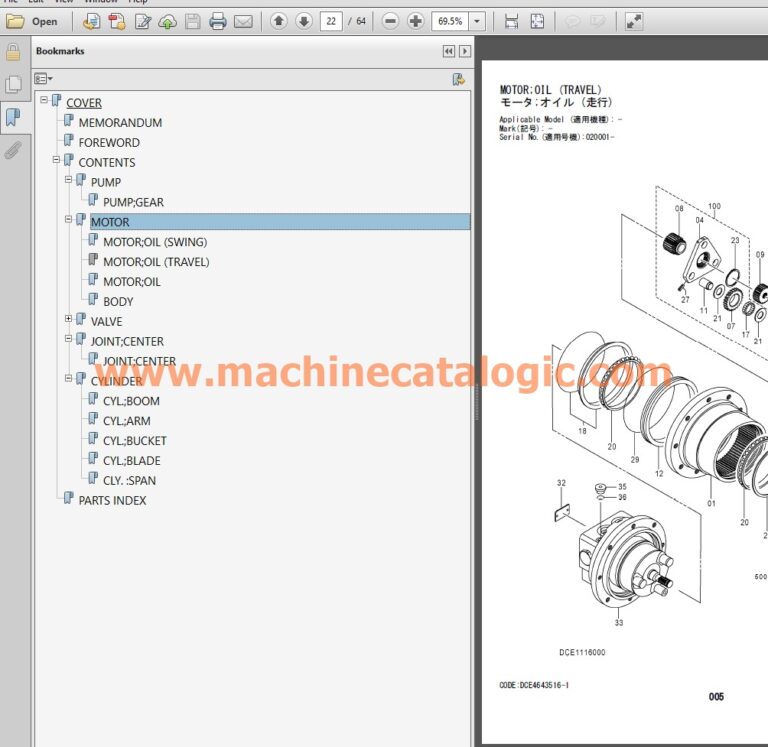Select the highlighted MOTOR bookmark
Screen dimensions: 768x747
tap(280, 222)
